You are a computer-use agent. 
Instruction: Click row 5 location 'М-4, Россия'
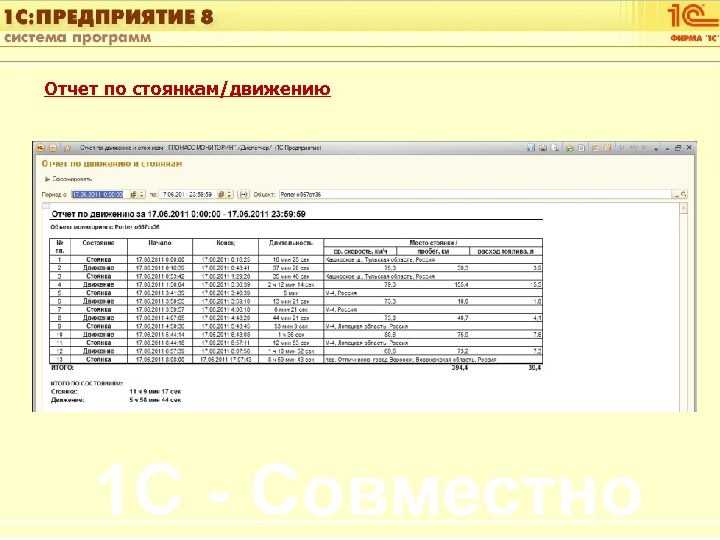coord(341,293)
